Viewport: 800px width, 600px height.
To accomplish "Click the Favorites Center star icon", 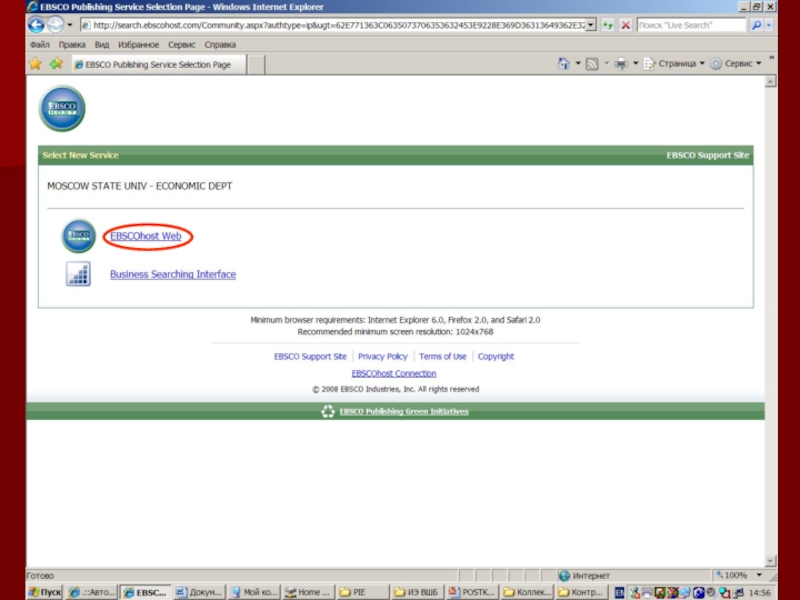I will (35, 64).
